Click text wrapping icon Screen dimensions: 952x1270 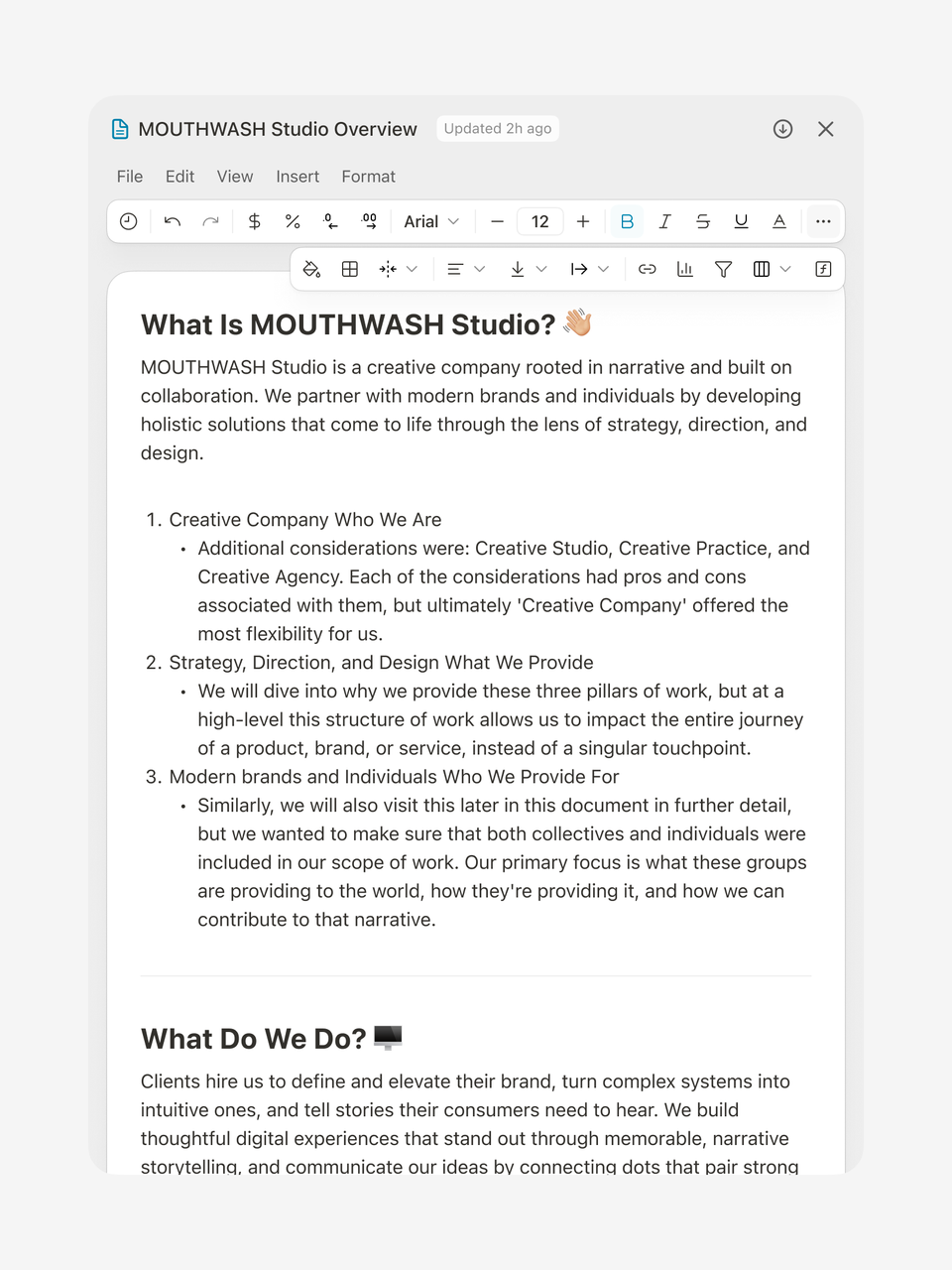tap(579, 269)
